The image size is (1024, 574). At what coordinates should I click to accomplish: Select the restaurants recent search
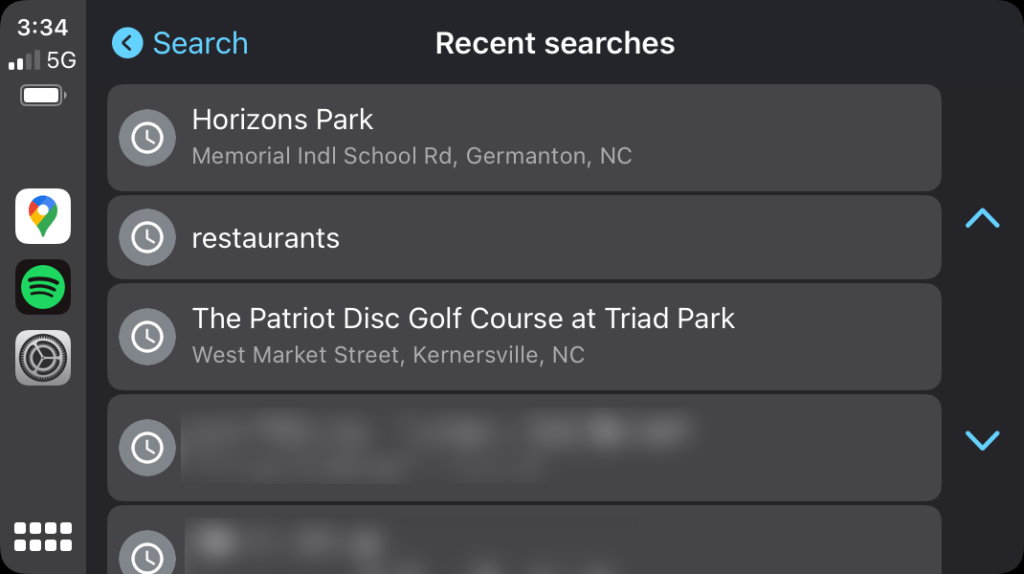point(524,238)
